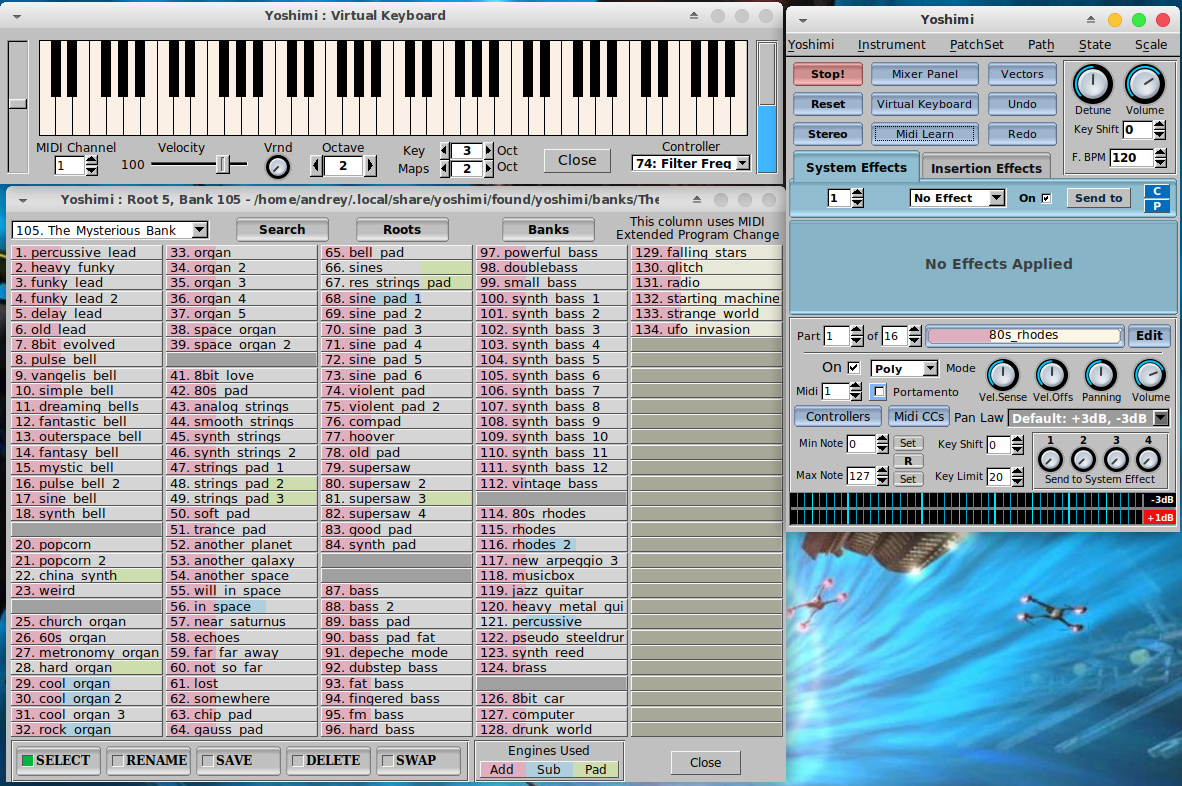Click the Vel.Sense knob
1182x786 pixels.
point(1002,375)
